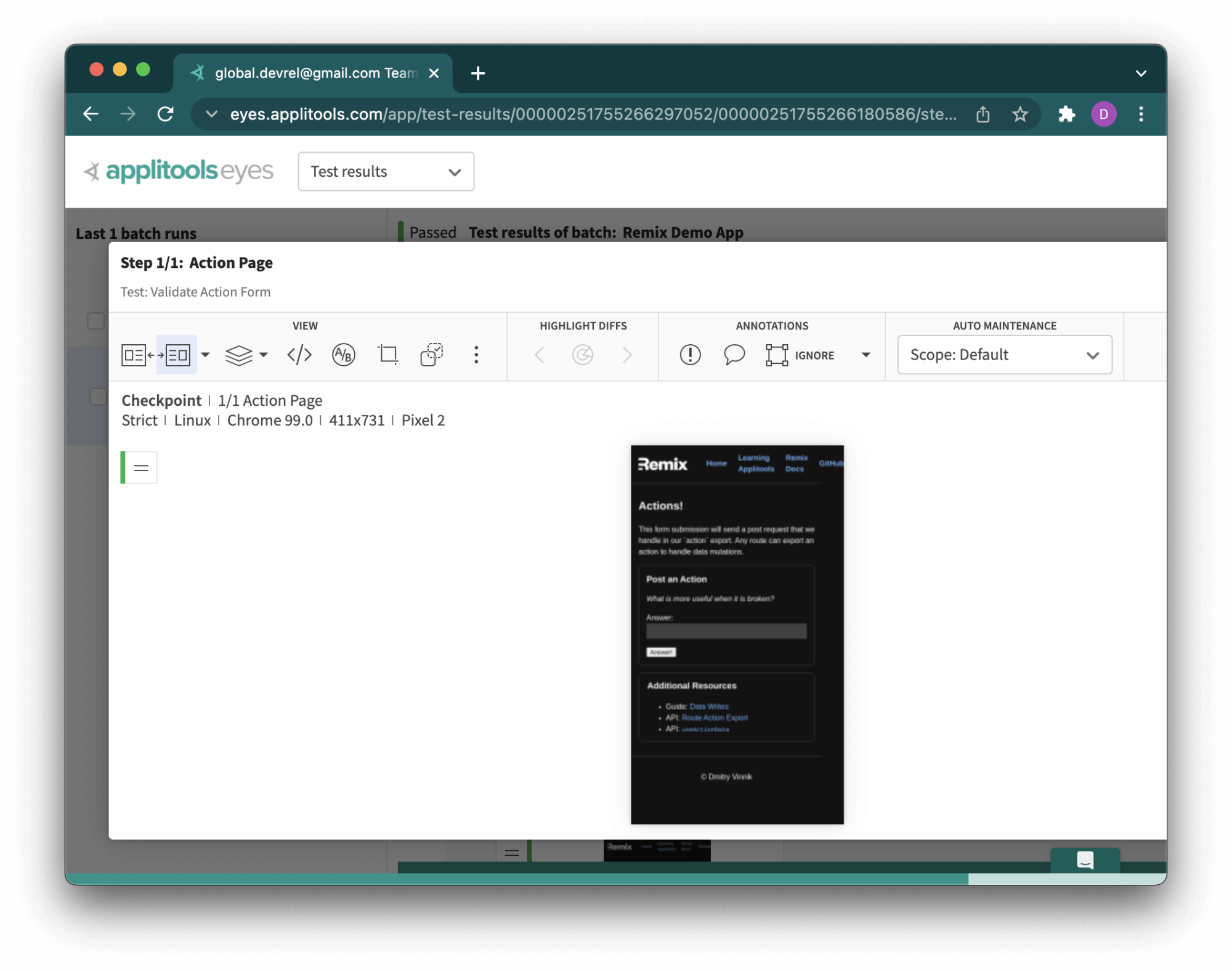This screenshot has width=1232, height=971.
Task: Open the code/DOM view icon
Action: pos(299,355)
